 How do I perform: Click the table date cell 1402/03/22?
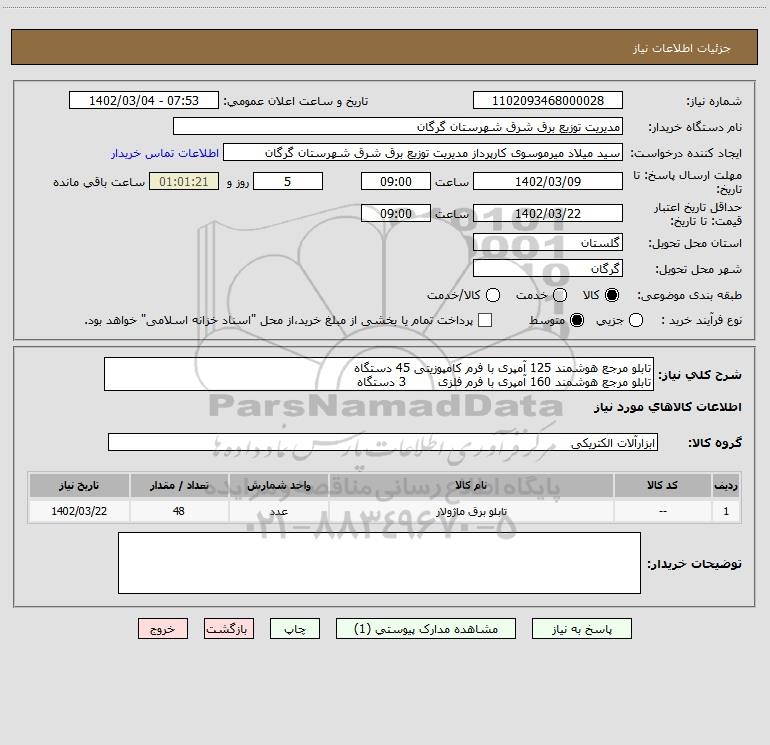pyautogui.click(x=79, y=511)
